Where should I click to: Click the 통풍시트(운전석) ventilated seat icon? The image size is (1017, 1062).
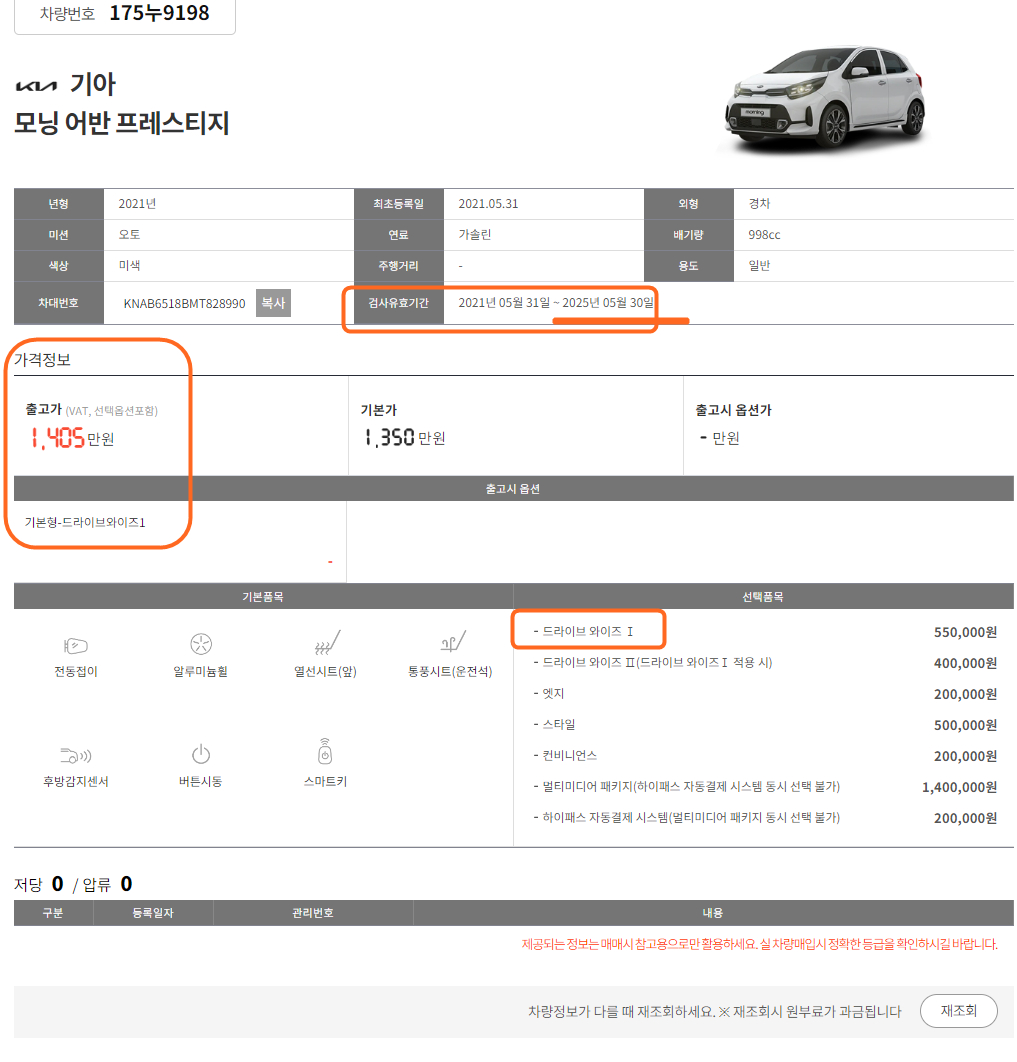pos(452,641)
